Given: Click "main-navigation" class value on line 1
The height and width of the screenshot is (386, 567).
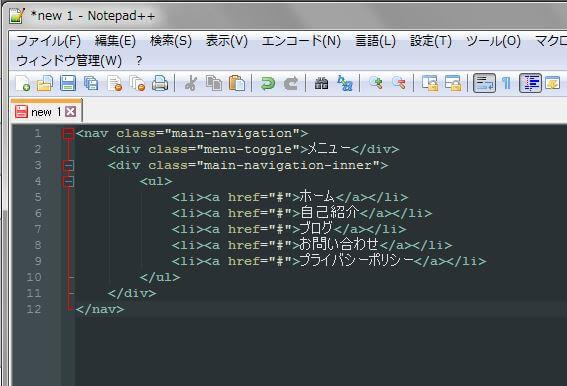Looking at the screenshot, I should click(232, 133).
